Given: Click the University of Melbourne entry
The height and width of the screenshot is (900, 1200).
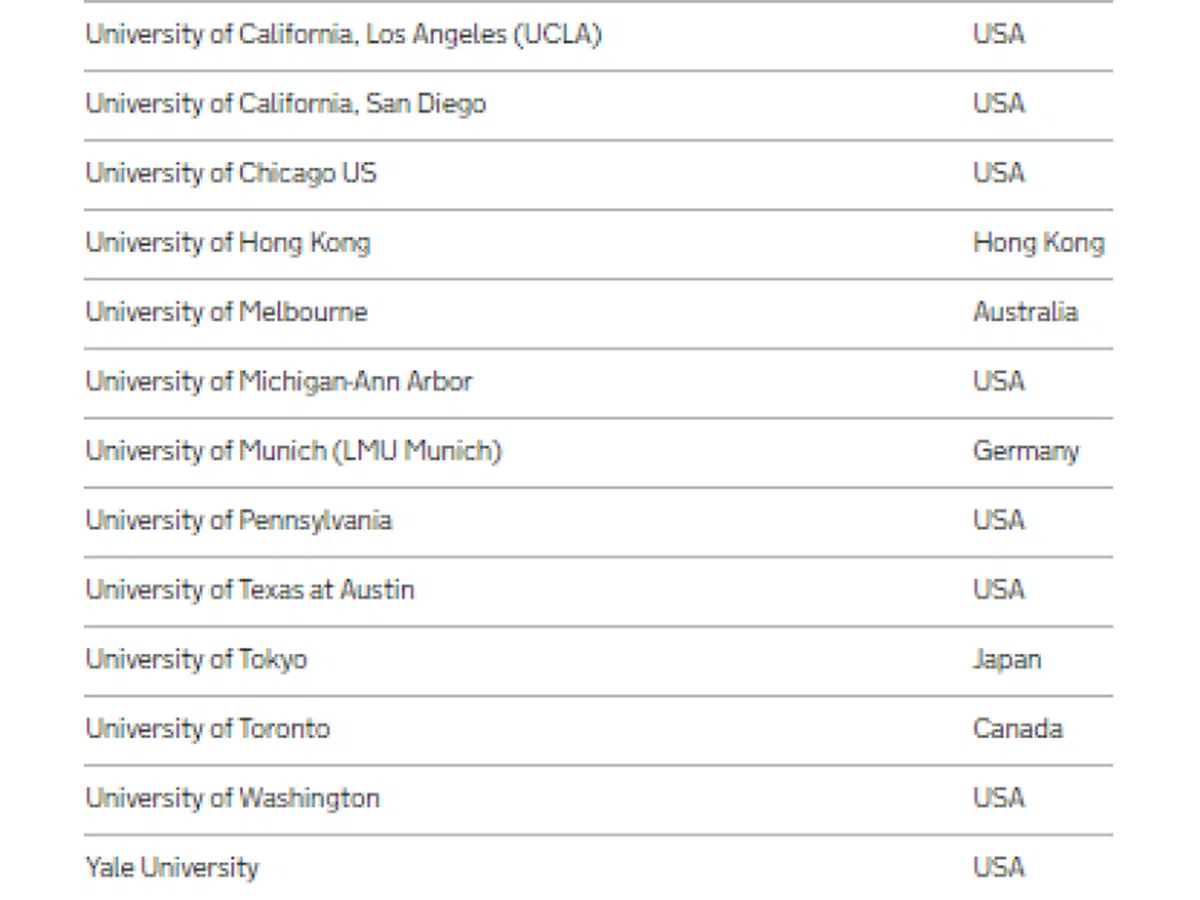Looking at the screenshot, I should 226,312.
